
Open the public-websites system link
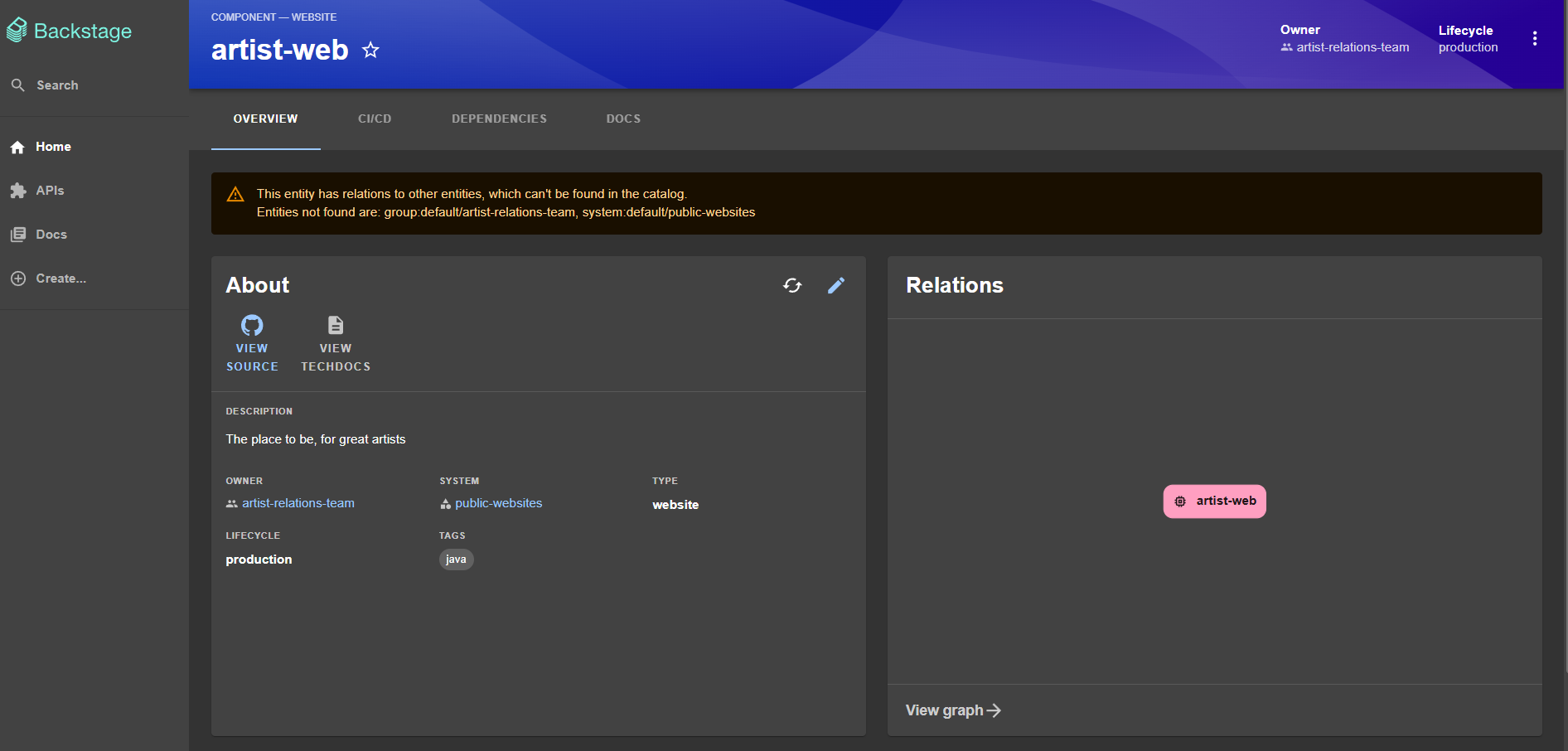pos(498,503)
